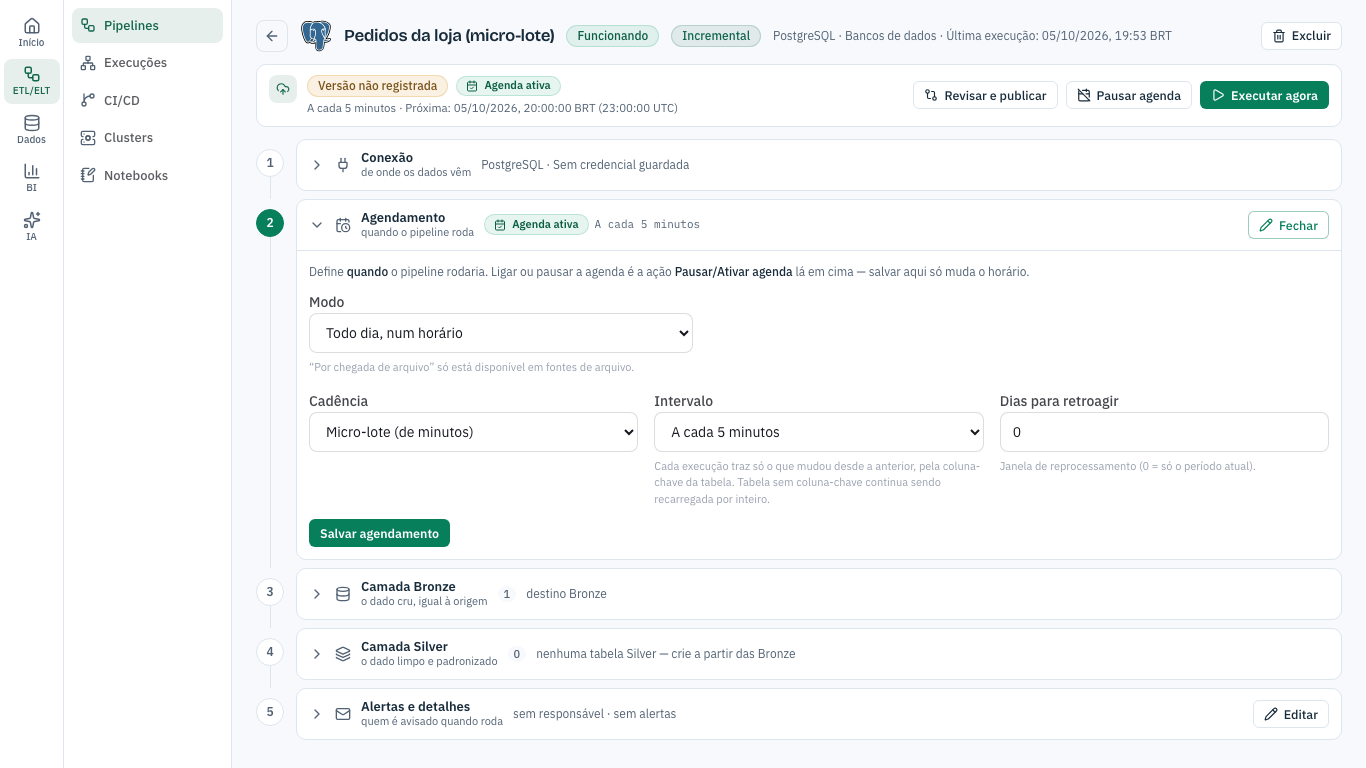Click Executar agora button

[1264, 95]
